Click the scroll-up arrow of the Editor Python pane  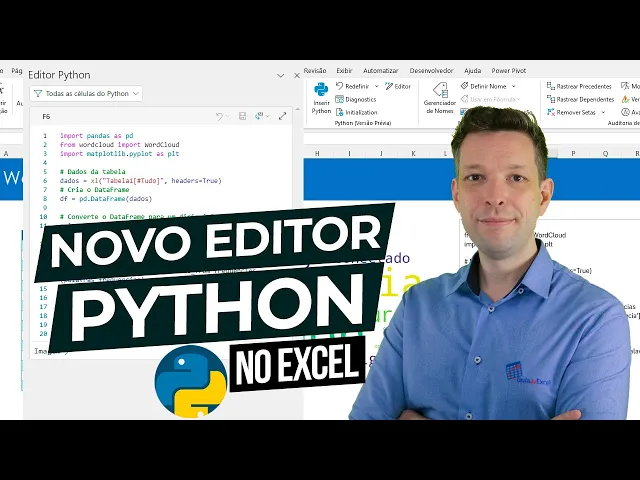(297, 109)
